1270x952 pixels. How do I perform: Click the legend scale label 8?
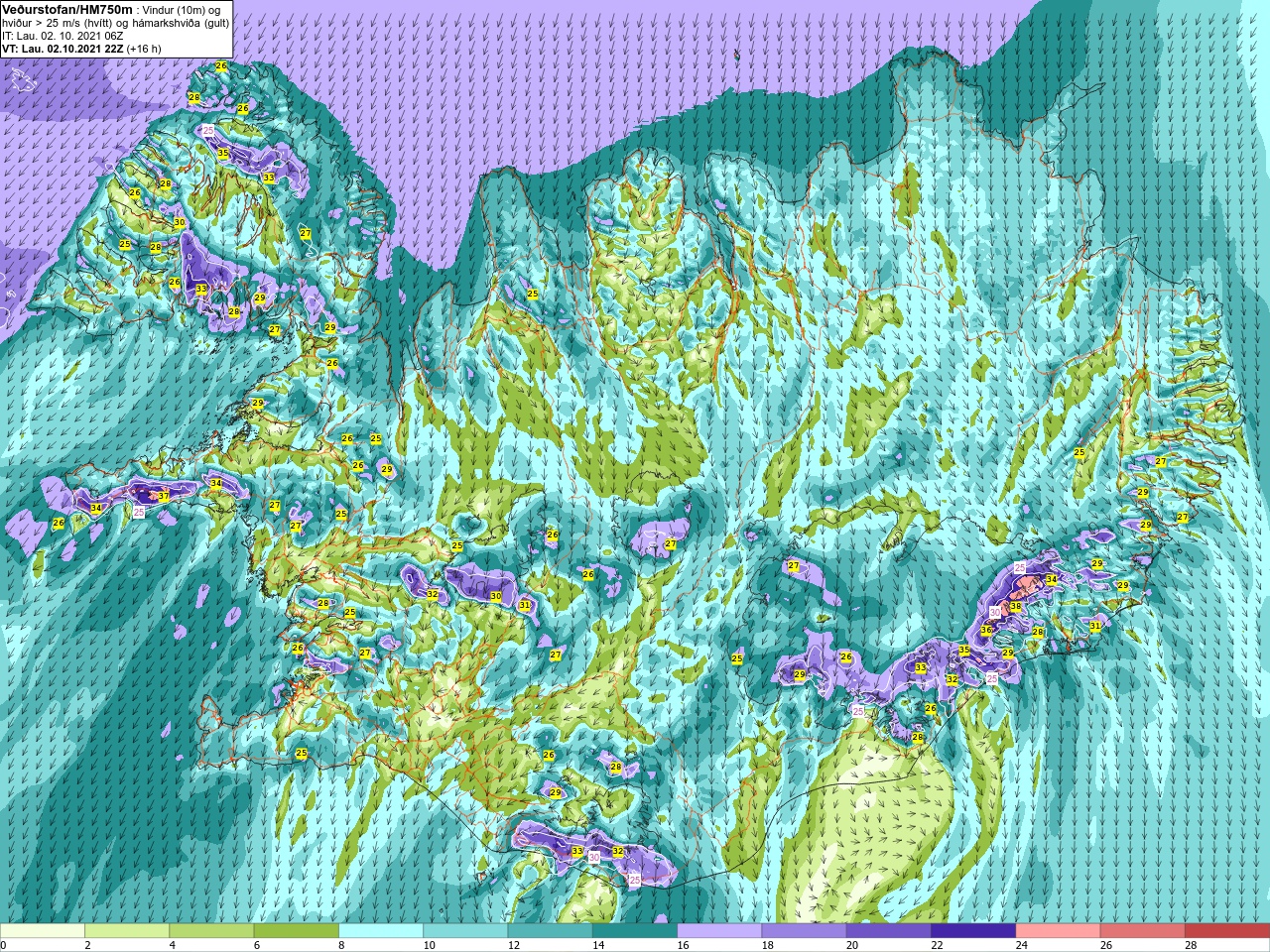pos(343,945)
